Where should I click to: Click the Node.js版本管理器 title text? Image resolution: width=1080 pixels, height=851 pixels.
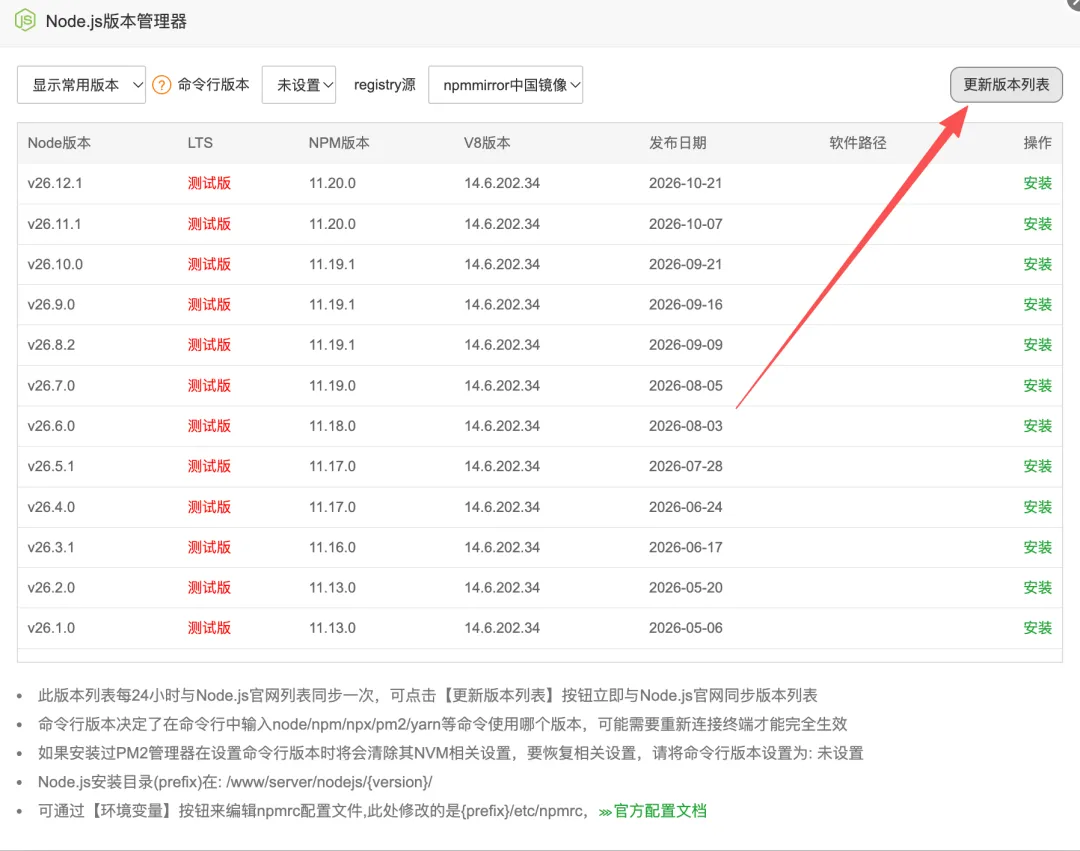coord(116,21)
